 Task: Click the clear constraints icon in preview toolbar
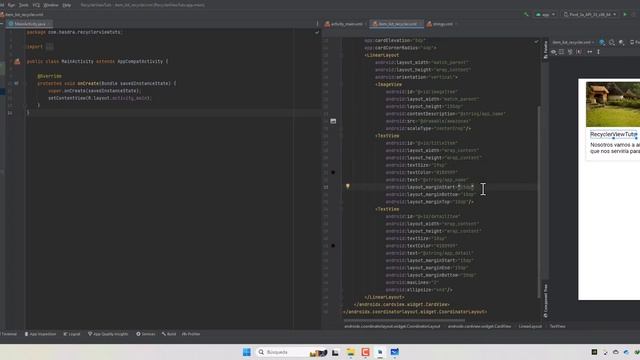tap(570, 52)
